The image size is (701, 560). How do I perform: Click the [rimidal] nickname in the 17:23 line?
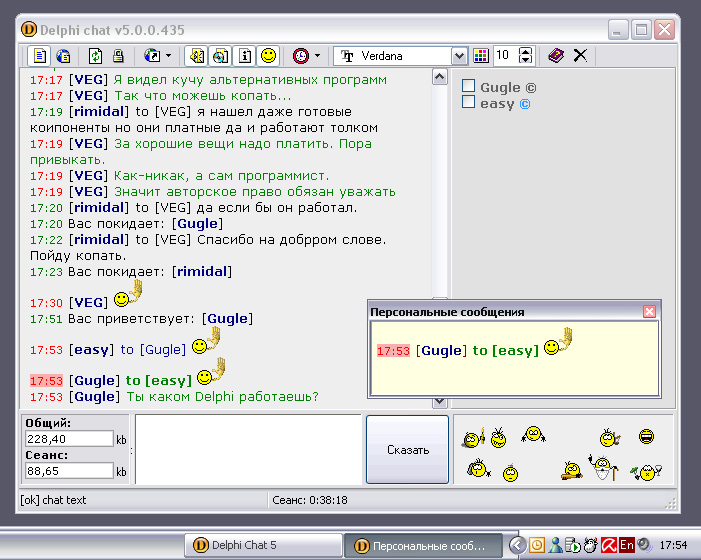tap(202, 271)
